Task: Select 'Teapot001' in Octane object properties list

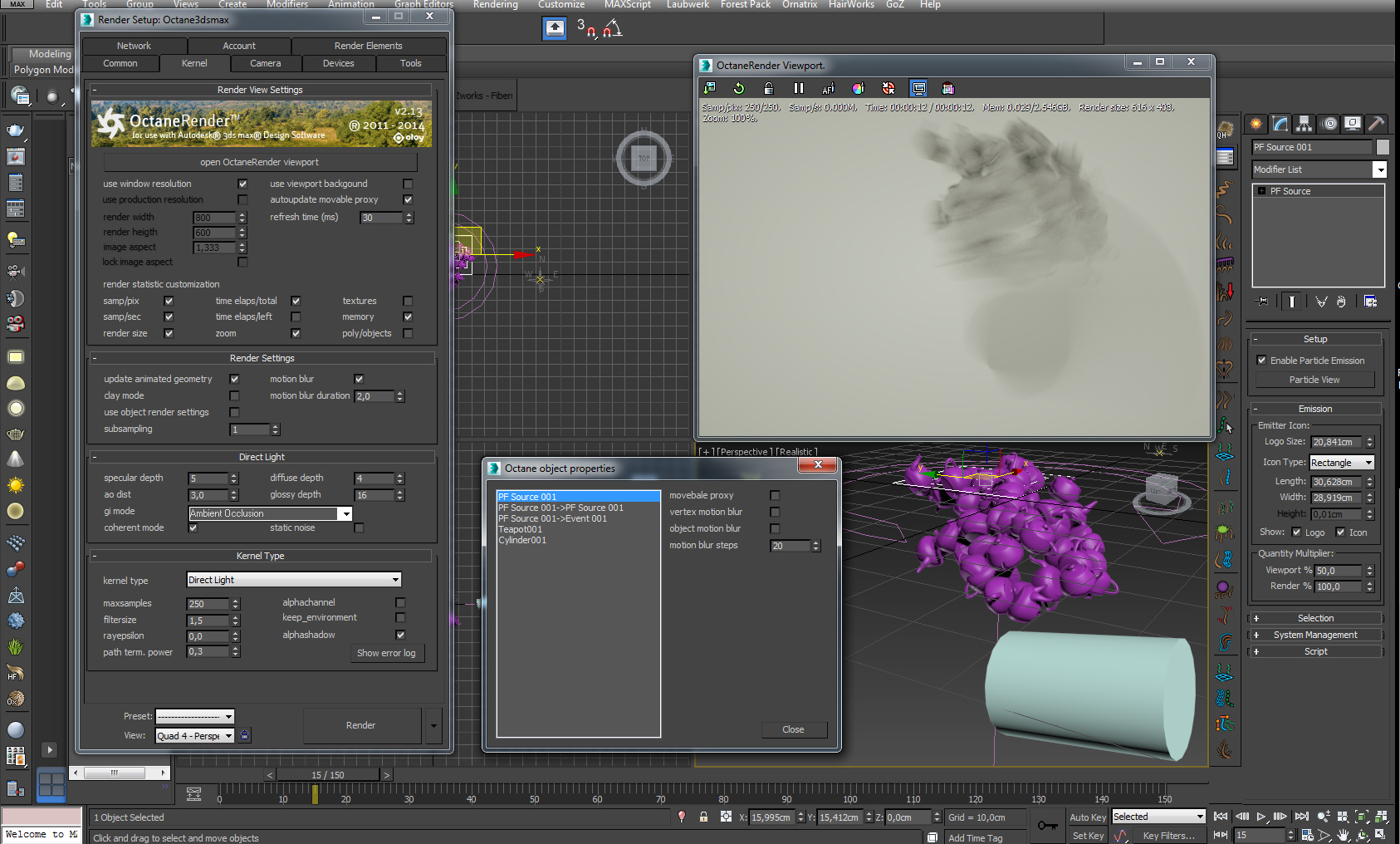Action: click(521, 529)
